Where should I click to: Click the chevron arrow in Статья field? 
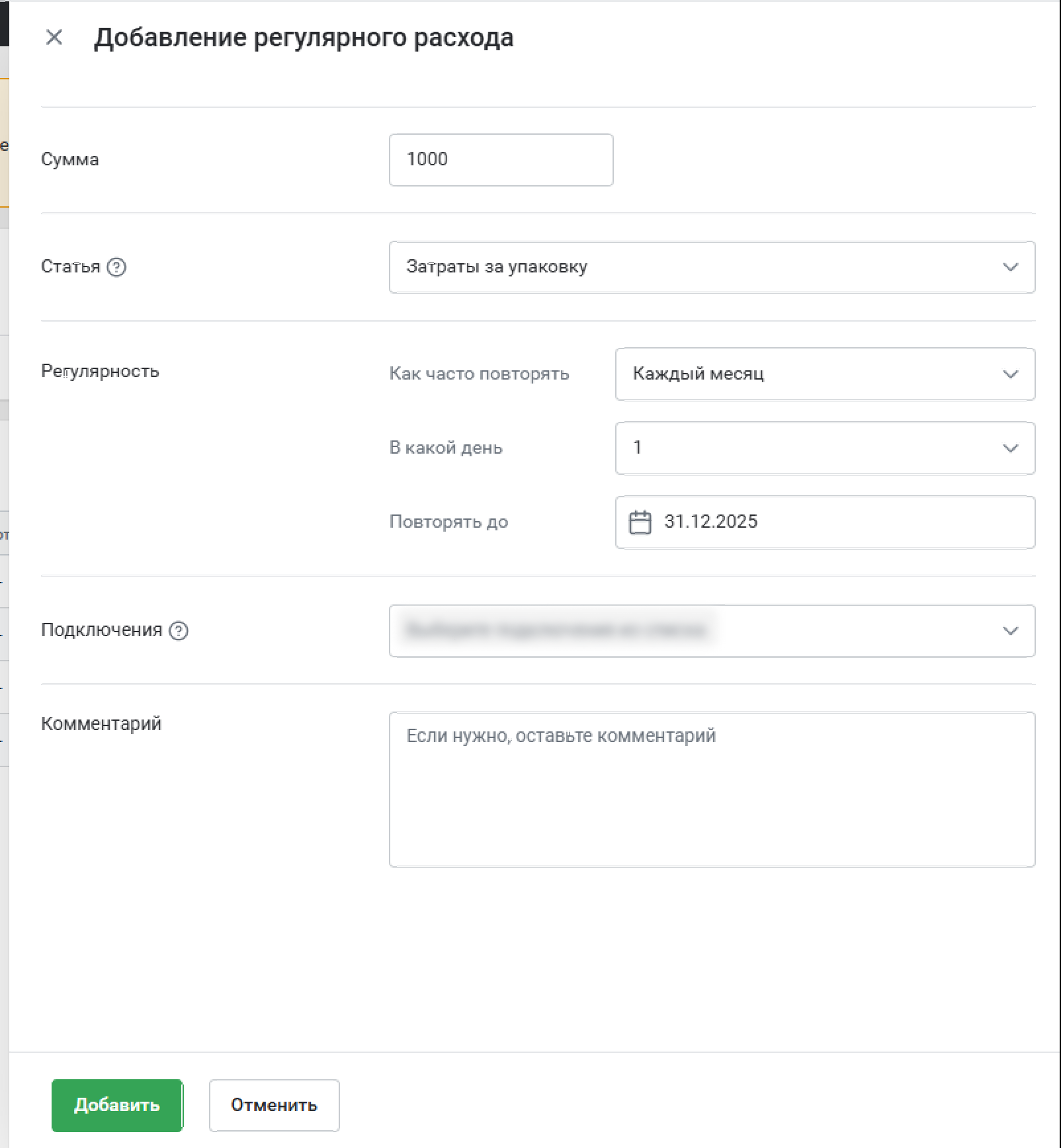pyautogui.click(x=1010, y=267)
